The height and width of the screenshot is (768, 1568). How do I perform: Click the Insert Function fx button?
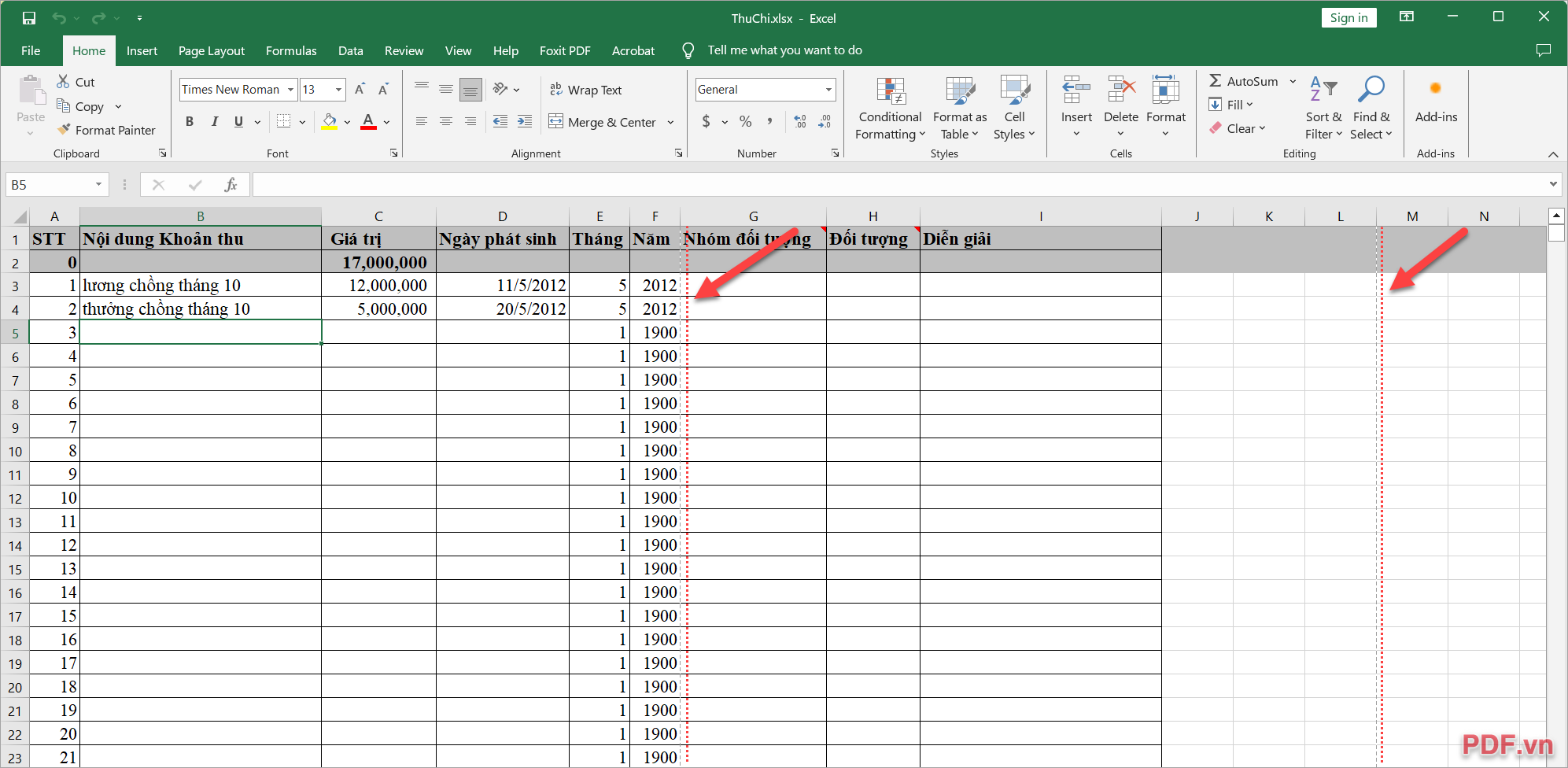click(231, 185)
